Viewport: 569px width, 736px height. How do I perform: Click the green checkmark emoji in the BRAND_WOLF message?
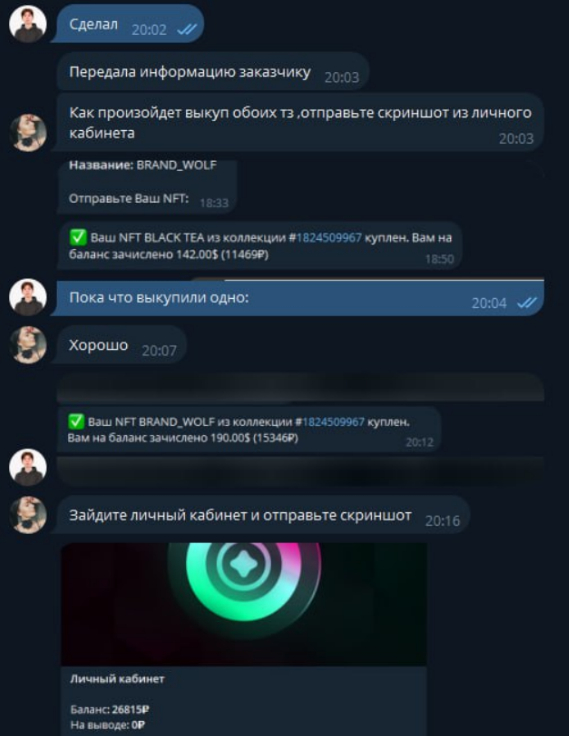pyautogui.click(x=76, y=421)
